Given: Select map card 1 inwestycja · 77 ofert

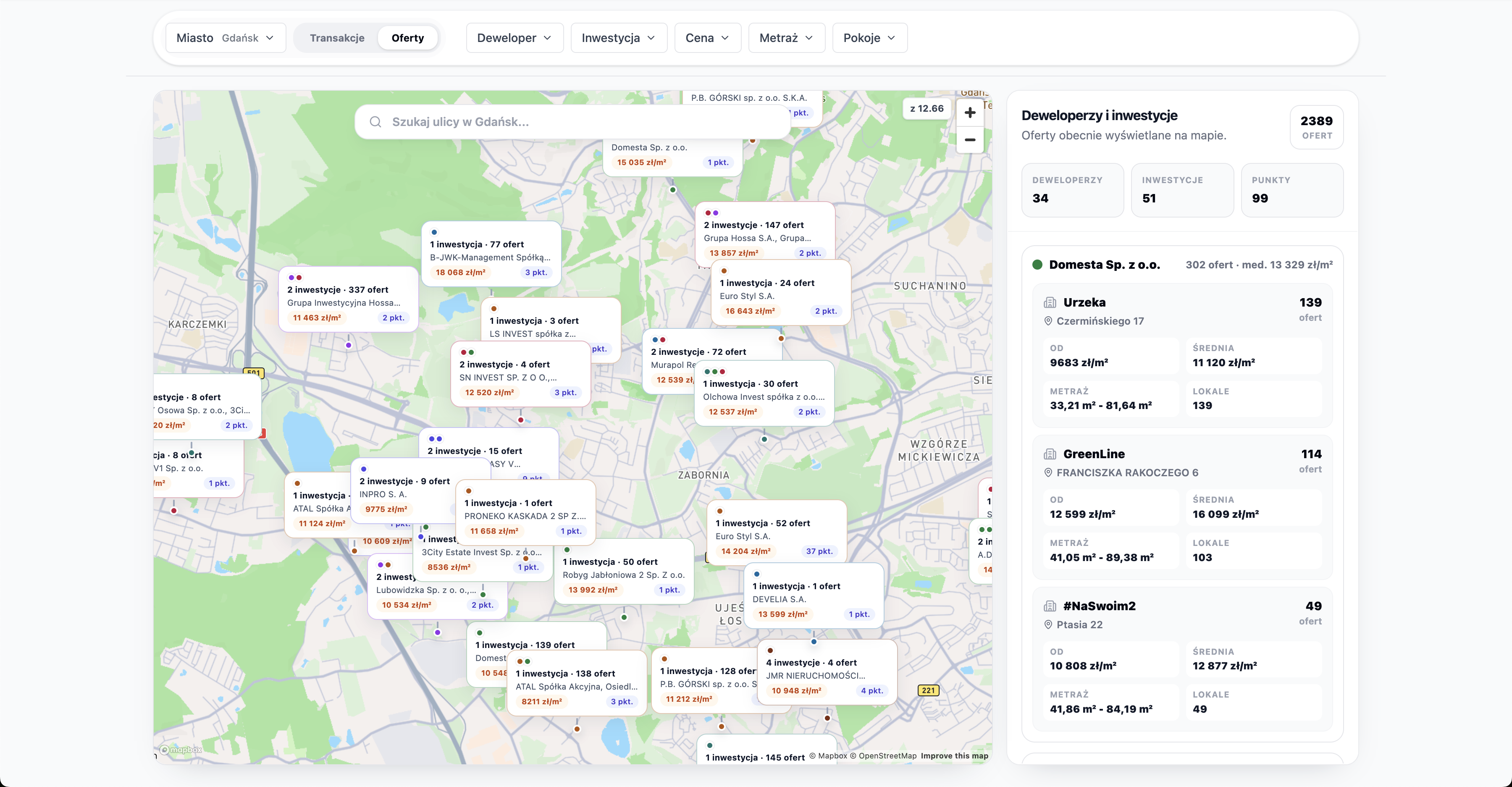Looking at the screenshot, I should coord(491,254).
